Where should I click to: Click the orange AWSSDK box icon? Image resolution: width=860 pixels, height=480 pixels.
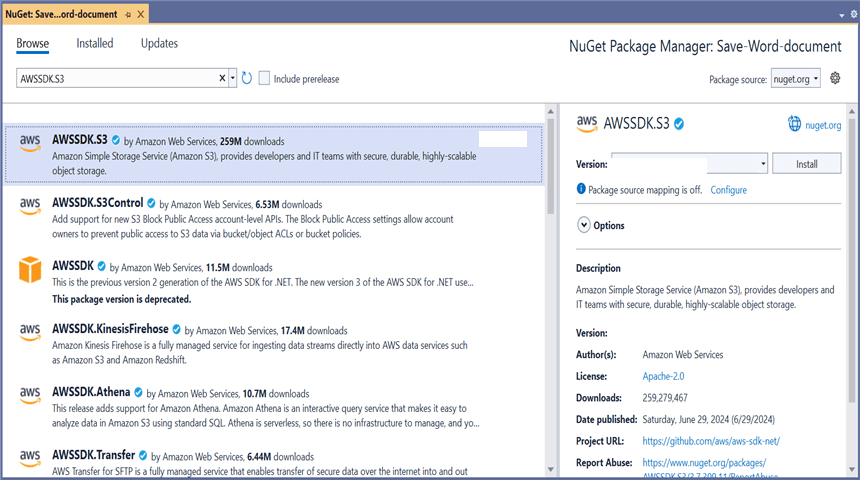click(30, 269)
